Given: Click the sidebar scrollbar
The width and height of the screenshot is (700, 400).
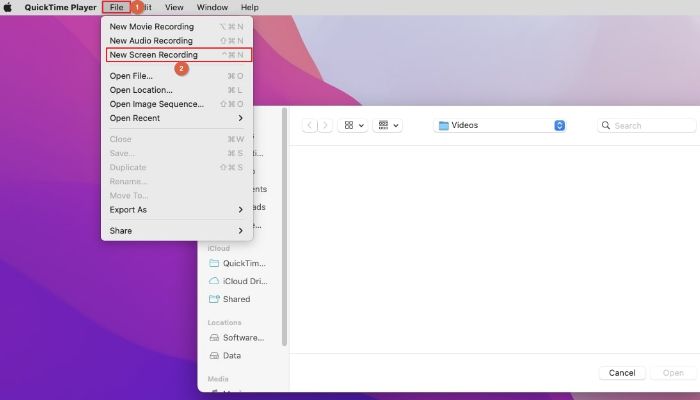Looking at the screenshot, I should [x=284, y=227].
